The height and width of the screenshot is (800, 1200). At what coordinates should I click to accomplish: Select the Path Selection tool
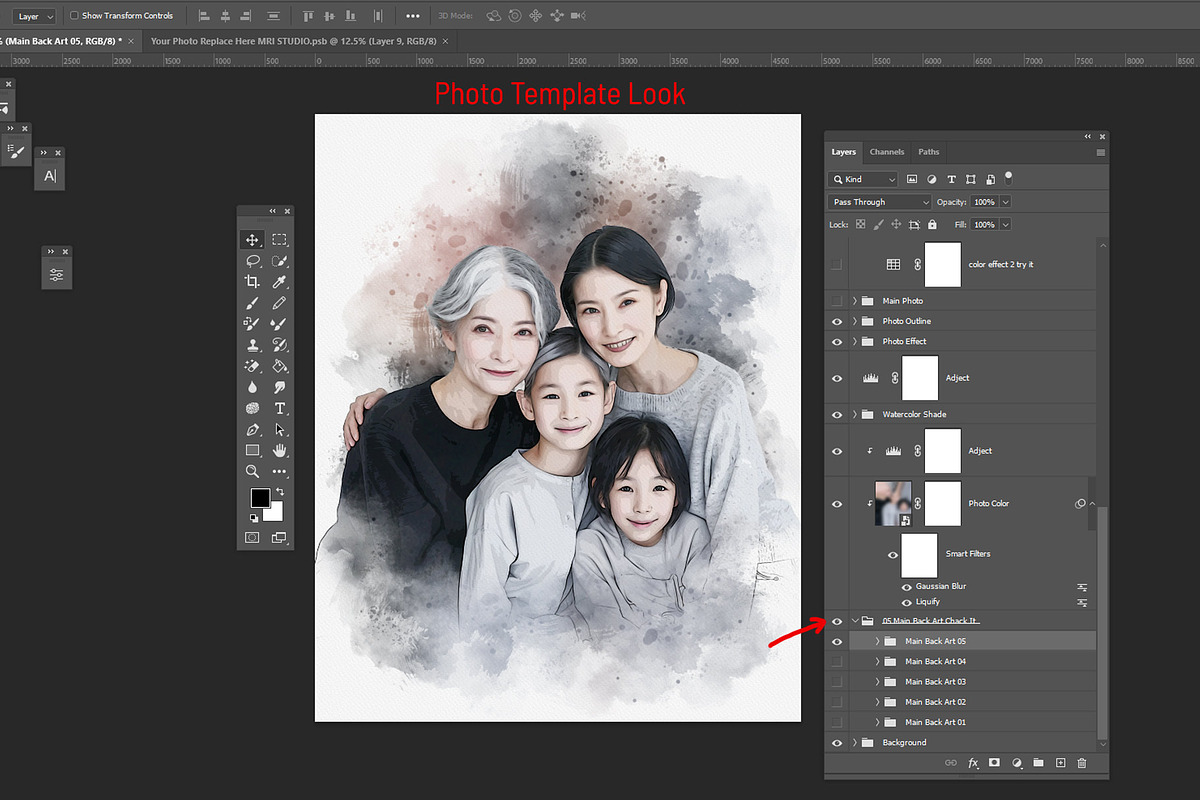point(279,429)
